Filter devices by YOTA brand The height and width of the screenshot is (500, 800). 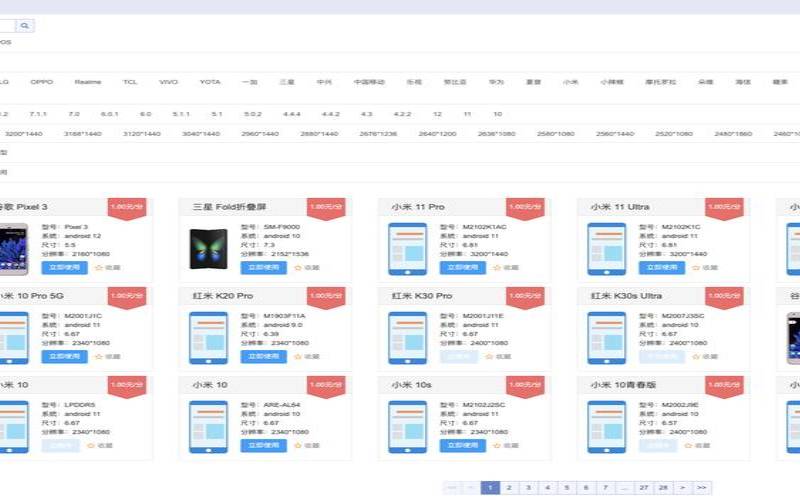tap(210, 82)
